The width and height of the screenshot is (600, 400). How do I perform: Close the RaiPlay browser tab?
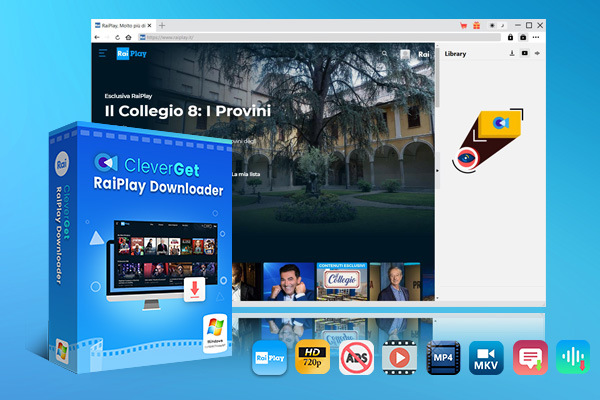(150, 26)
